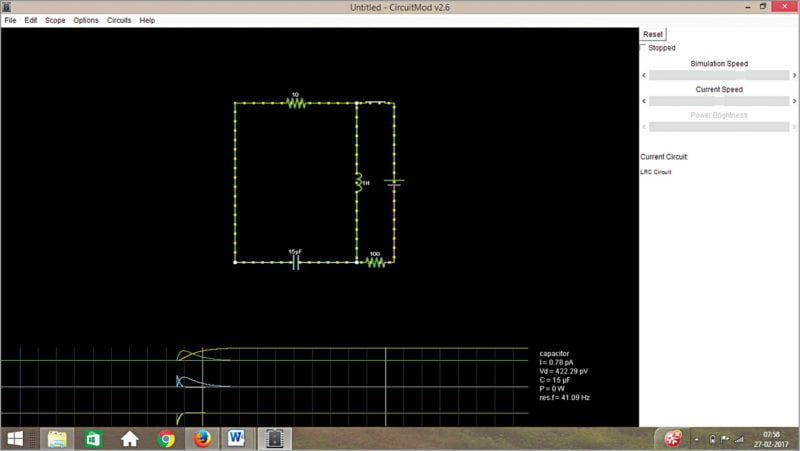The width and height of the screenshot is (800, 451).
Task: Click the 15µF capacitor symbol
Action: pos(296,262)
